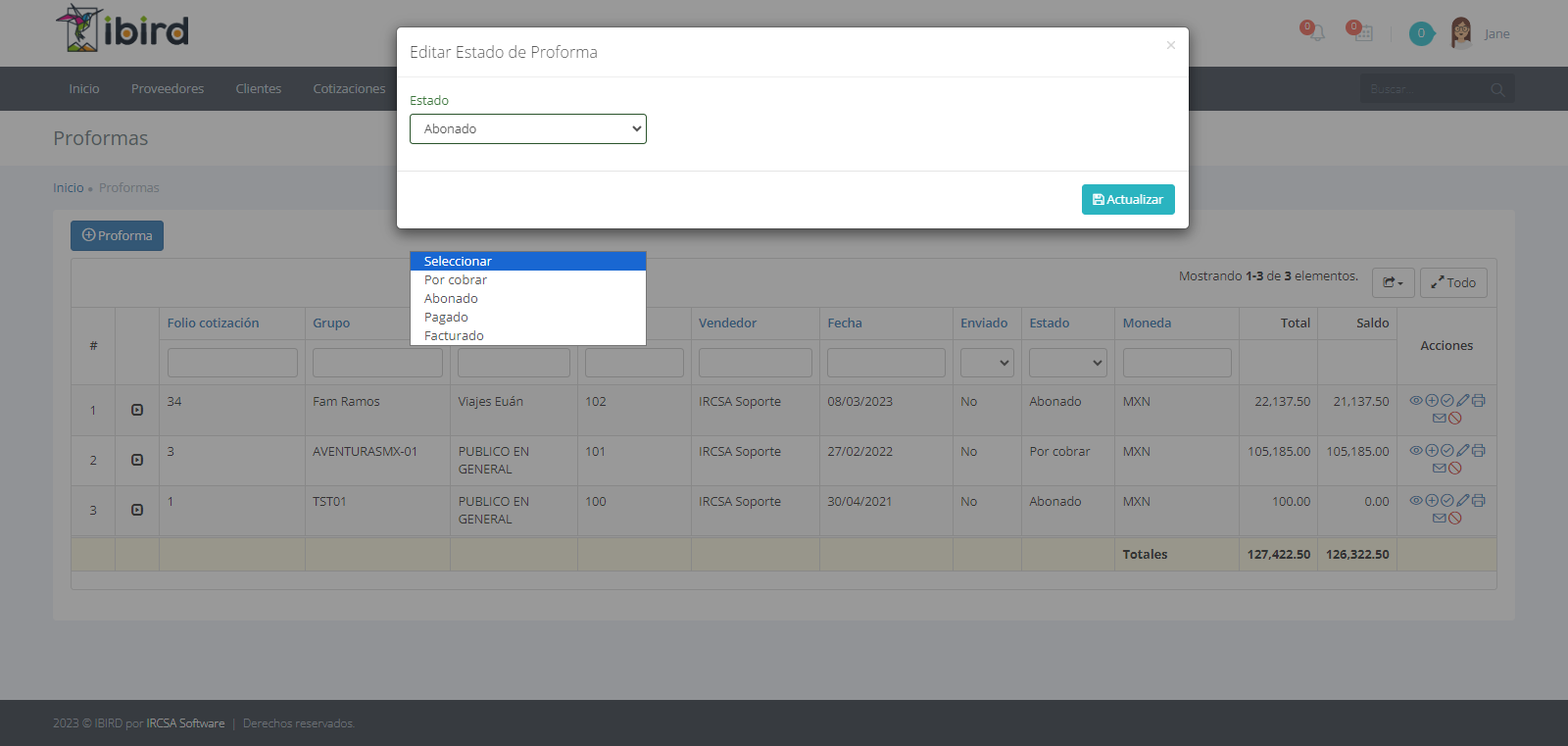Image resolution: width=1568 pixels, height=746 pixels.
Task: Open Jane's user avatar menu
Action: coord(1461,33)
